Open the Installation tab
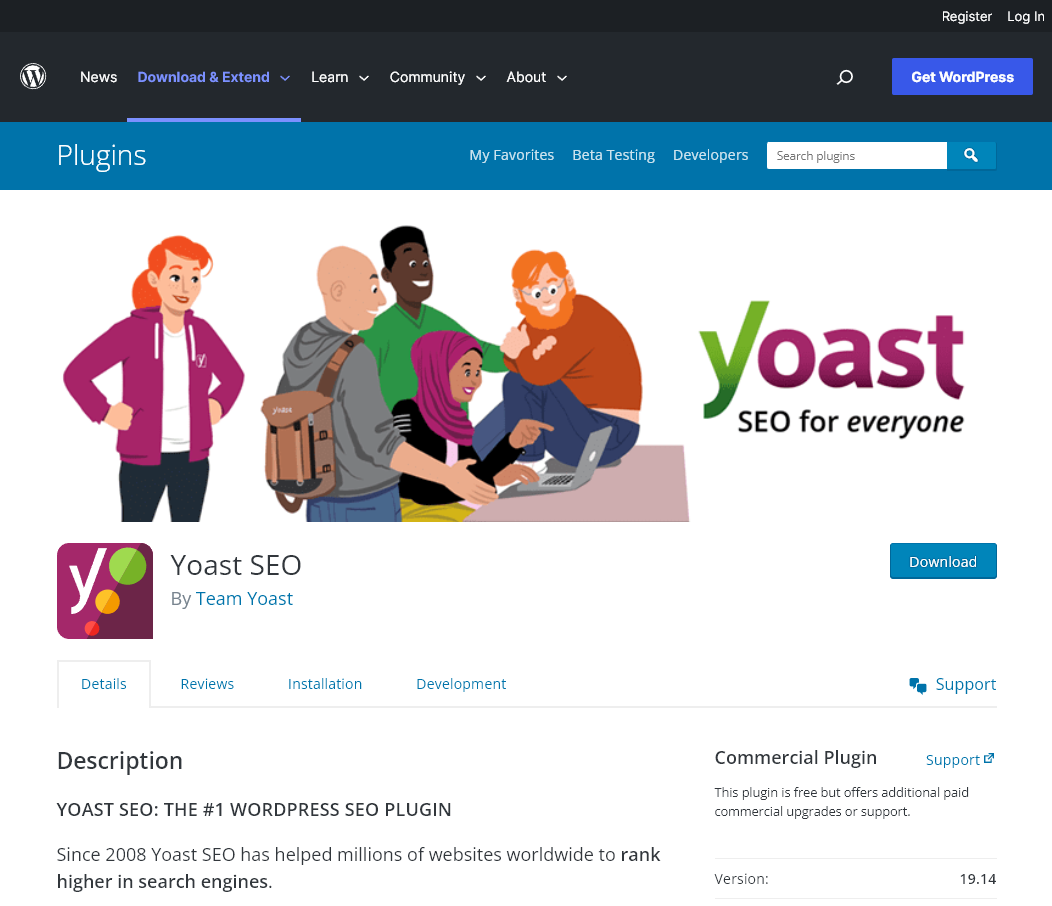This screenshot has height=906, width=1052. point(325,684)
